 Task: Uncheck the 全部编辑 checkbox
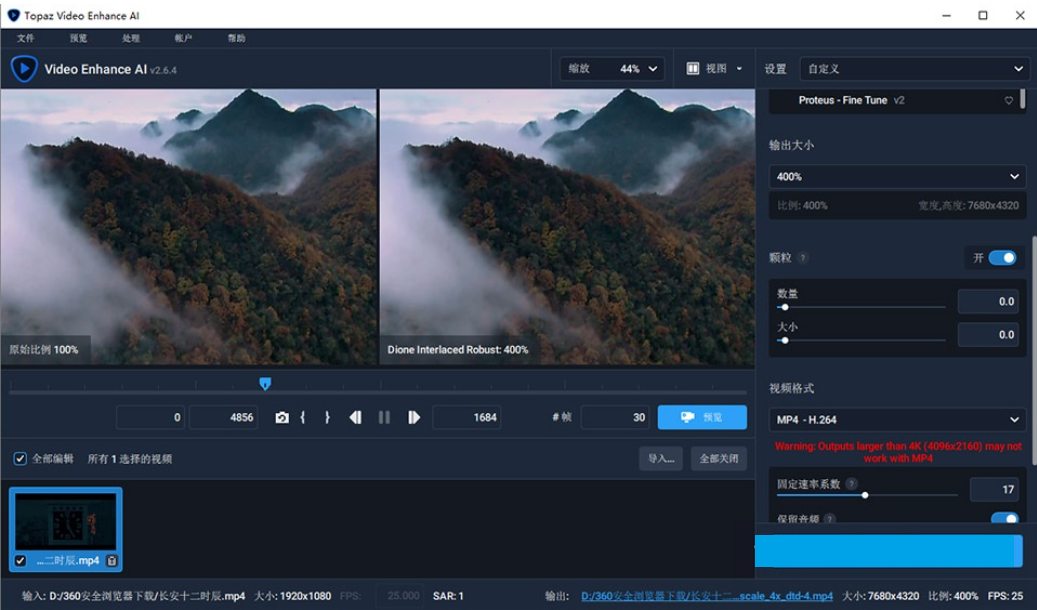pos(19,458)
